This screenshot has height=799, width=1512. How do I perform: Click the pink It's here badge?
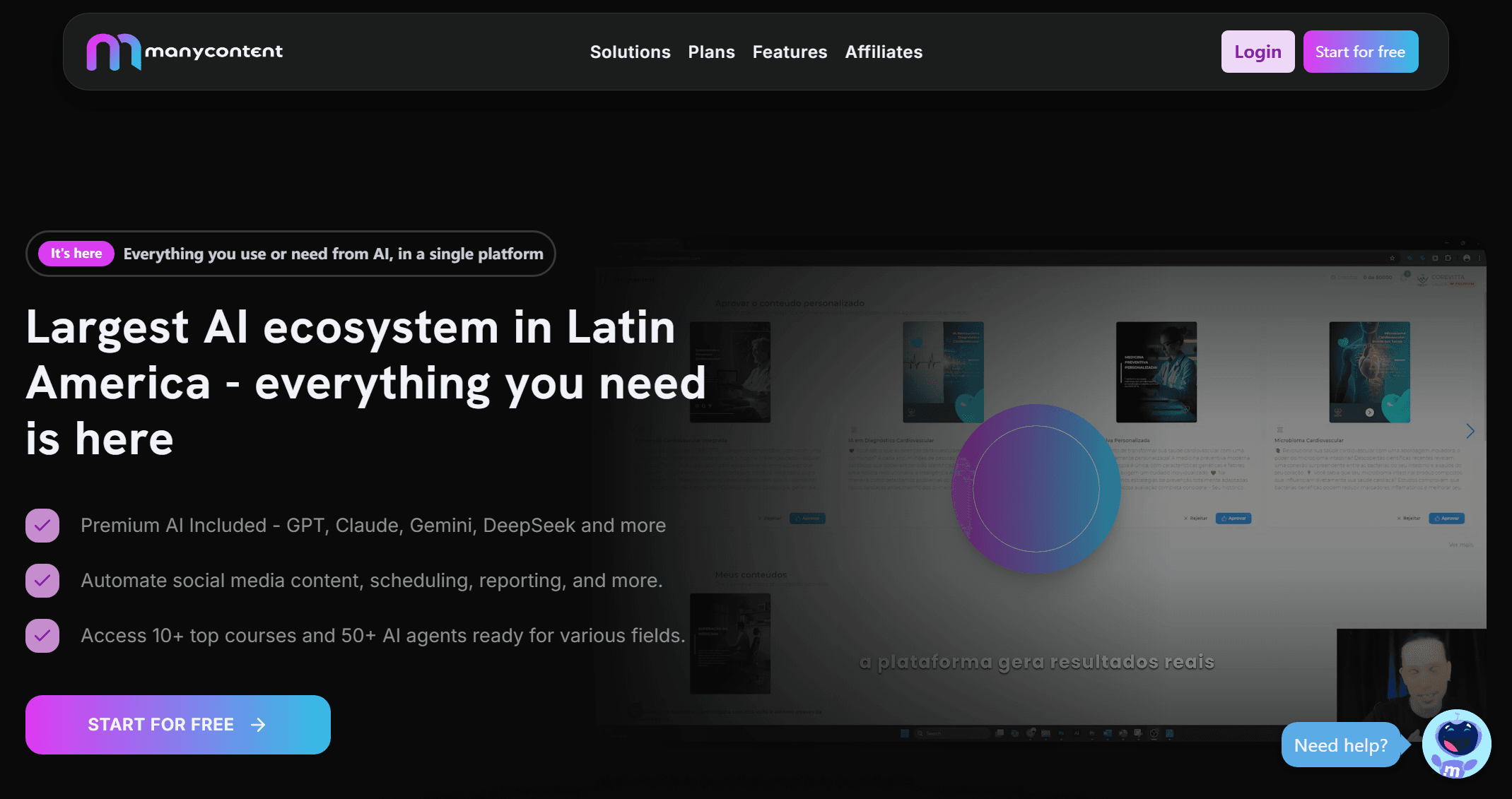[76, 254]
